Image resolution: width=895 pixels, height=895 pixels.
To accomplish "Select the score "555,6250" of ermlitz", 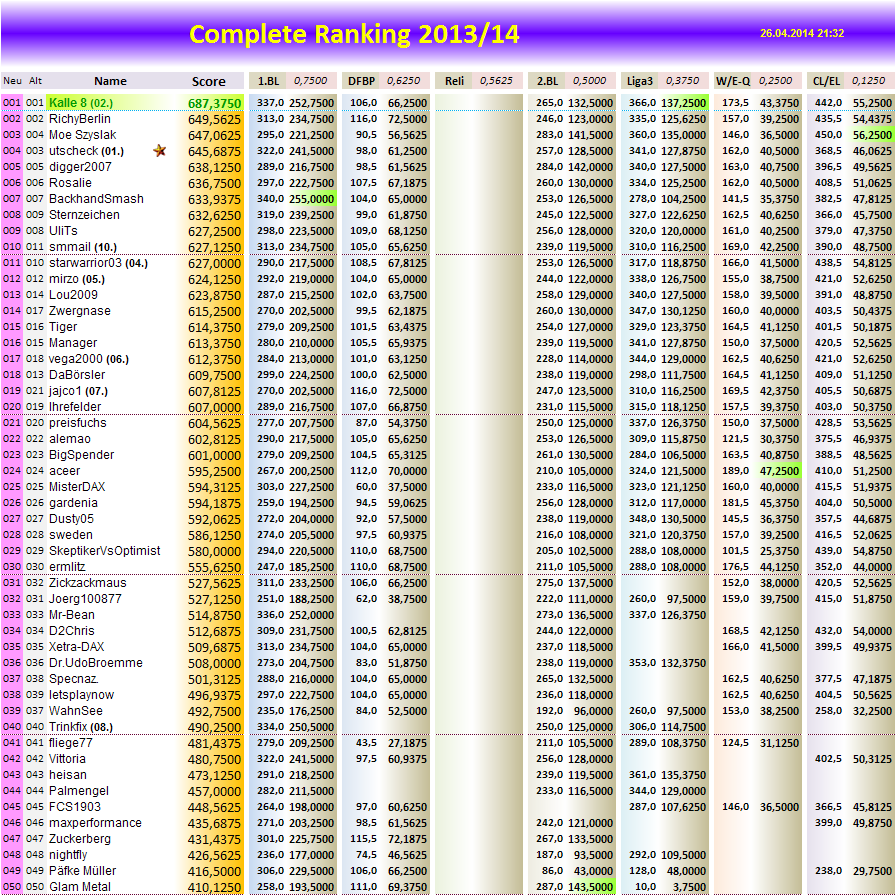I will [214, 567].
